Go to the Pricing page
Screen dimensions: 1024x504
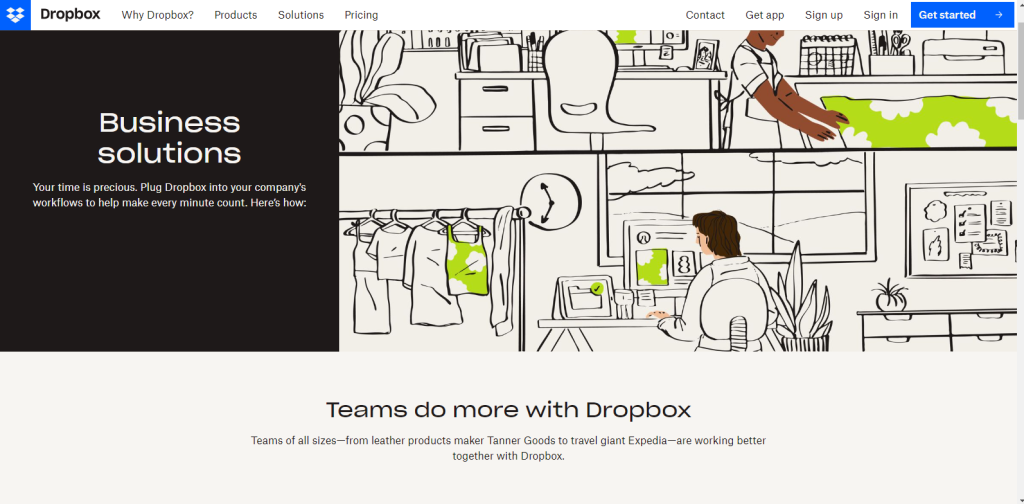361,15
